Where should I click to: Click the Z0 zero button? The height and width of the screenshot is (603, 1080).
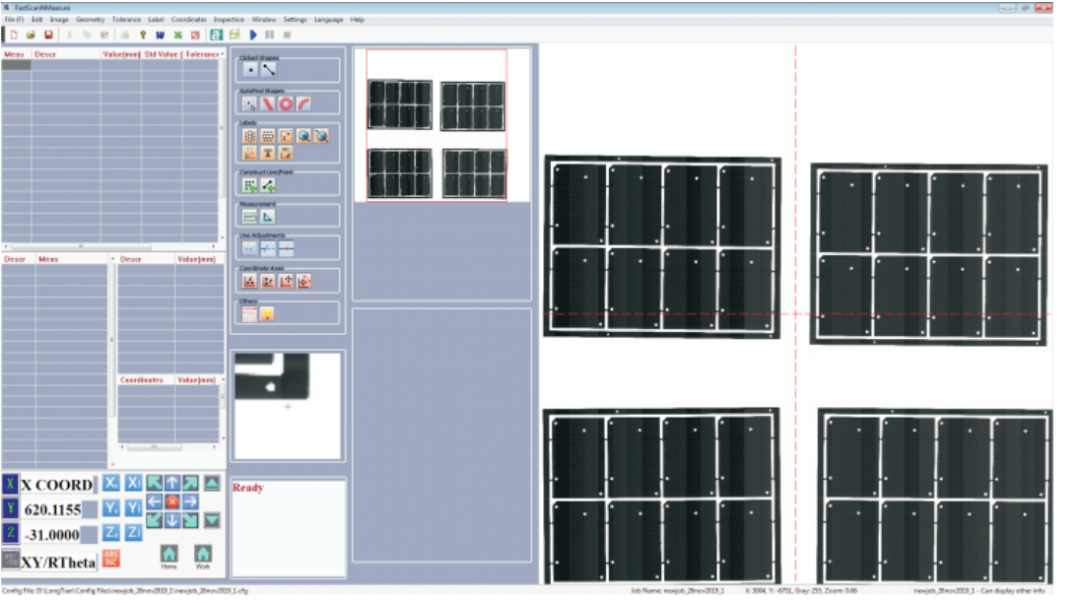click(x=111, y=532)
